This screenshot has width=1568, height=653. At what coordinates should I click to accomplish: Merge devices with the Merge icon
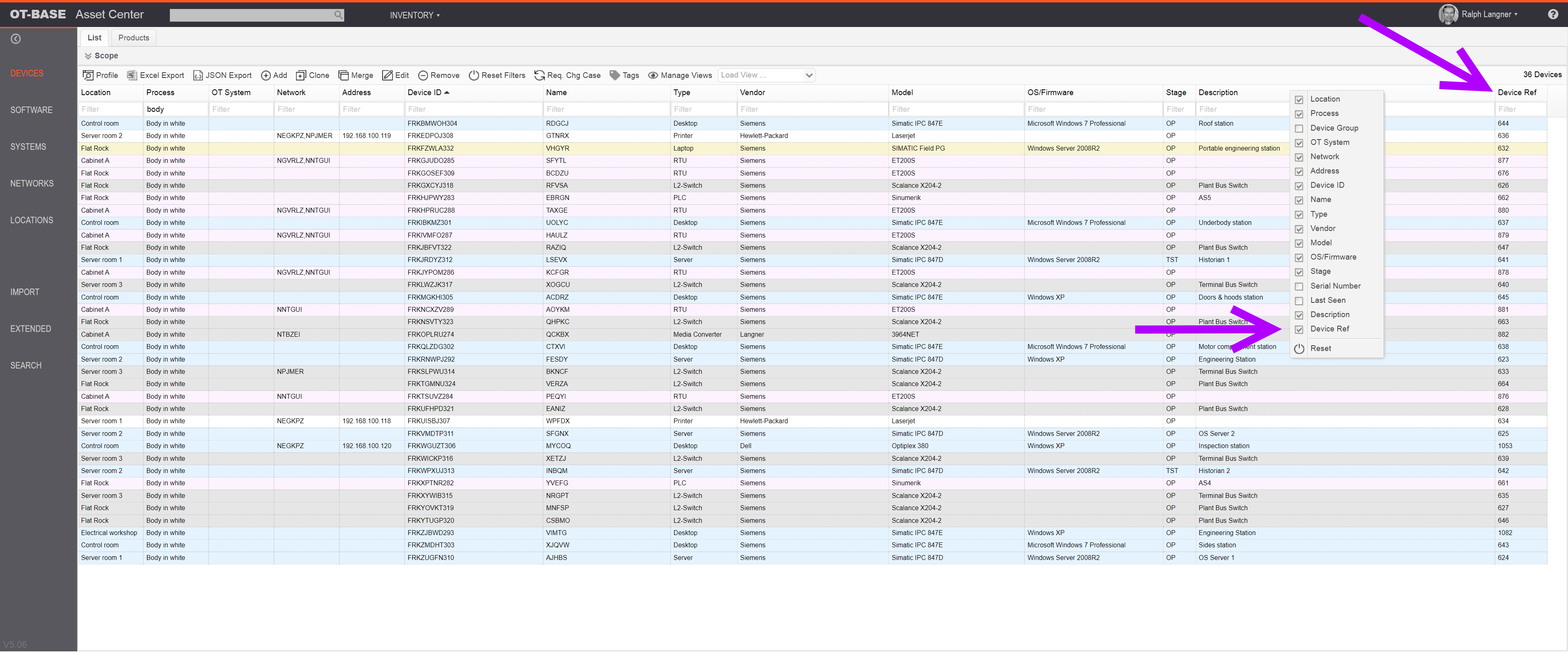point(343,76)
